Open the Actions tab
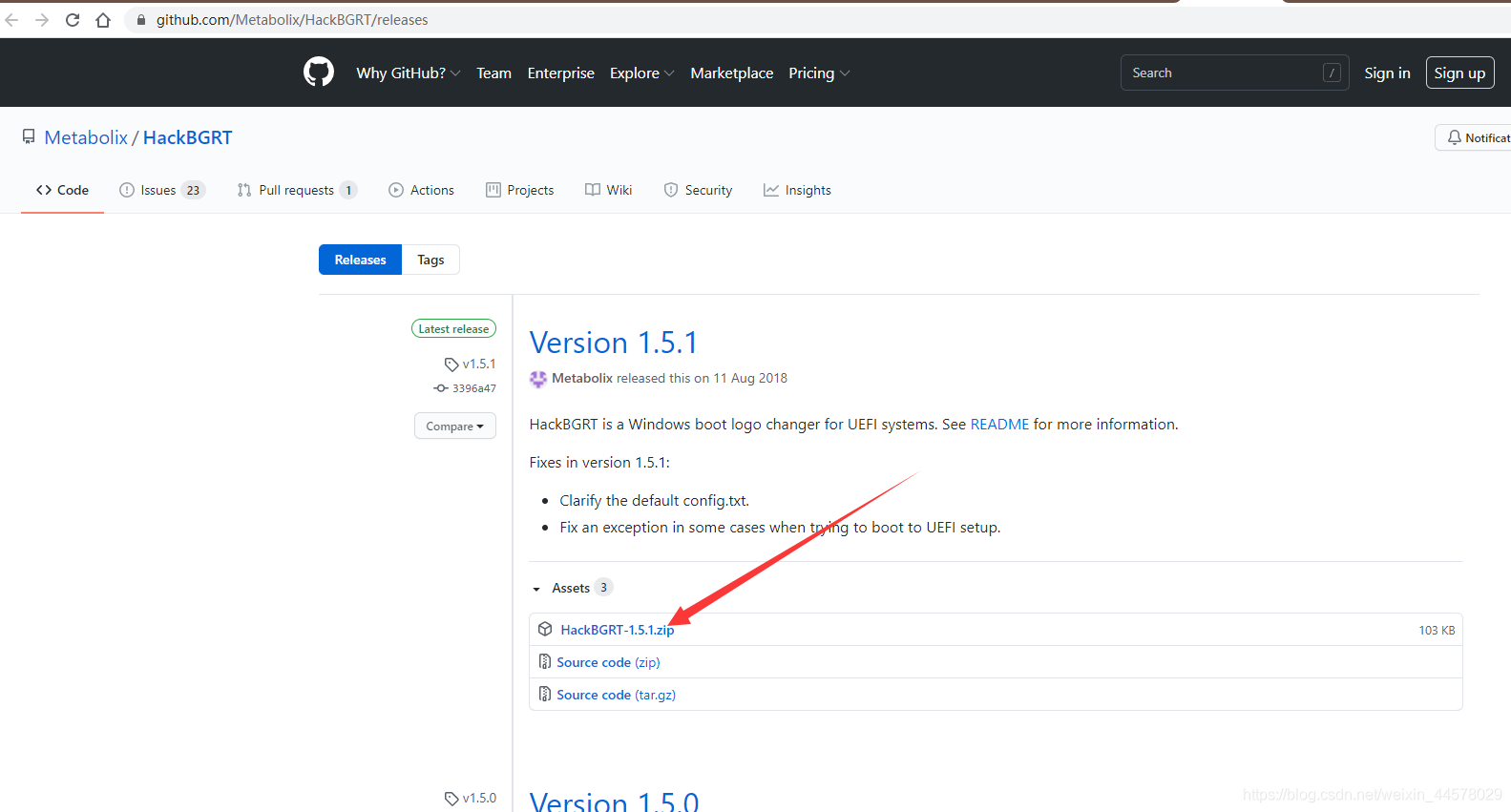 [x=421, y=190]
